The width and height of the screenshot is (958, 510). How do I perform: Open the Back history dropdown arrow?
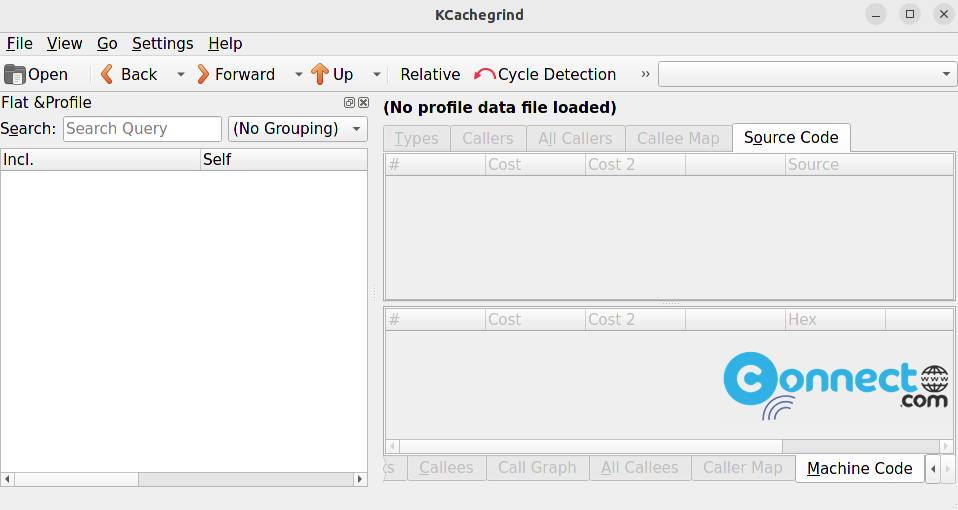[x=181, y=75]
